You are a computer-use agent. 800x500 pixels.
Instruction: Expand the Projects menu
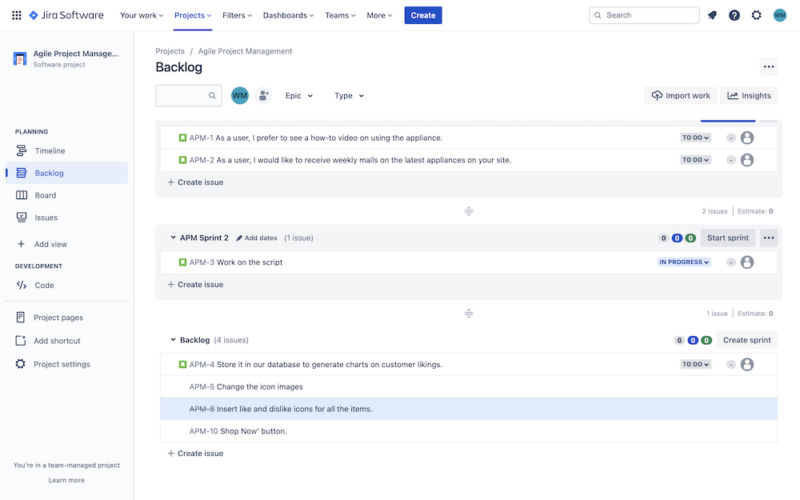point(192,15)
